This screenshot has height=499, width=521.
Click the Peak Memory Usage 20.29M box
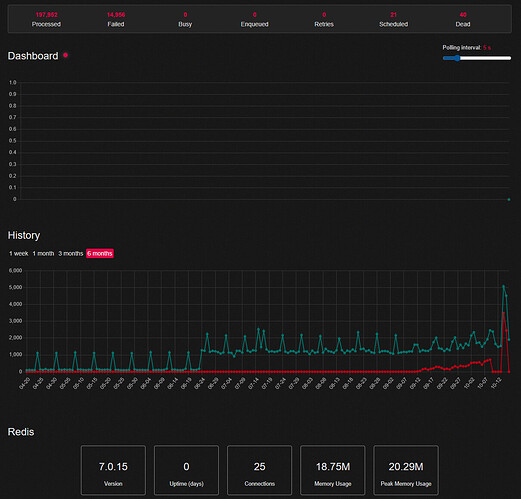(406, 470)
